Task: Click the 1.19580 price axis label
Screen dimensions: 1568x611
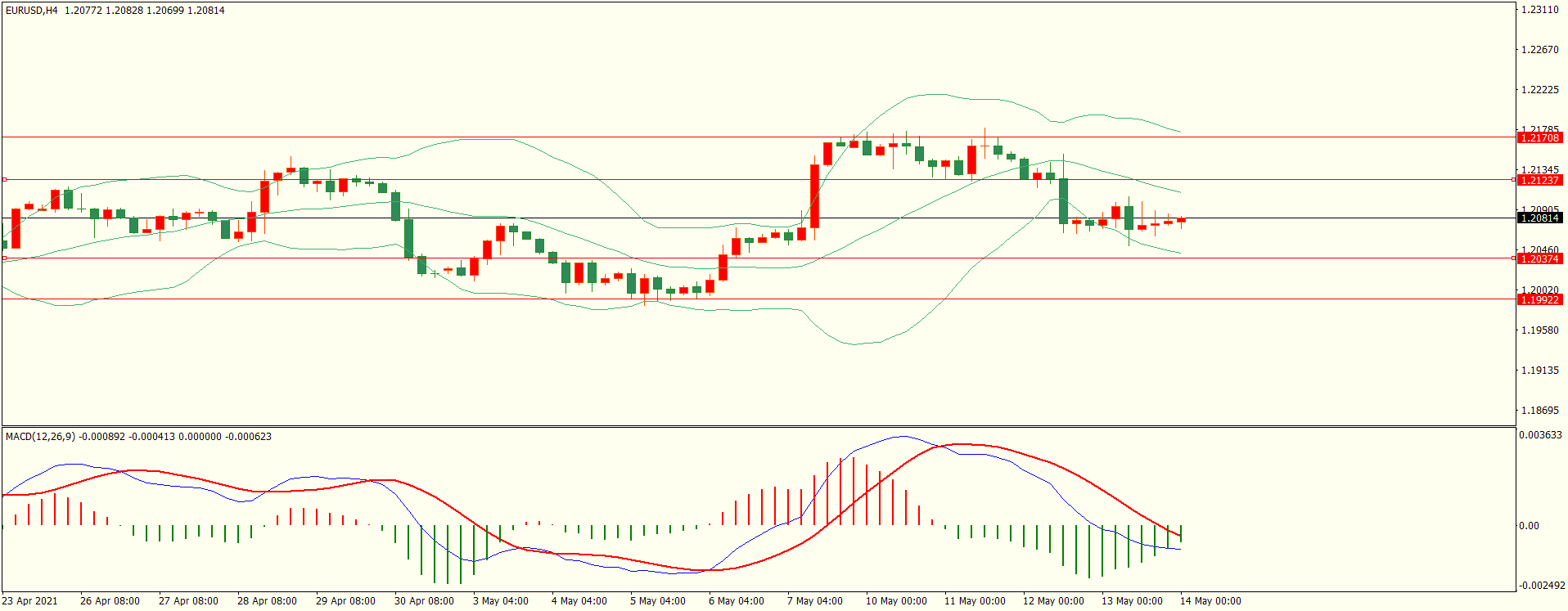Action: 1539,330
